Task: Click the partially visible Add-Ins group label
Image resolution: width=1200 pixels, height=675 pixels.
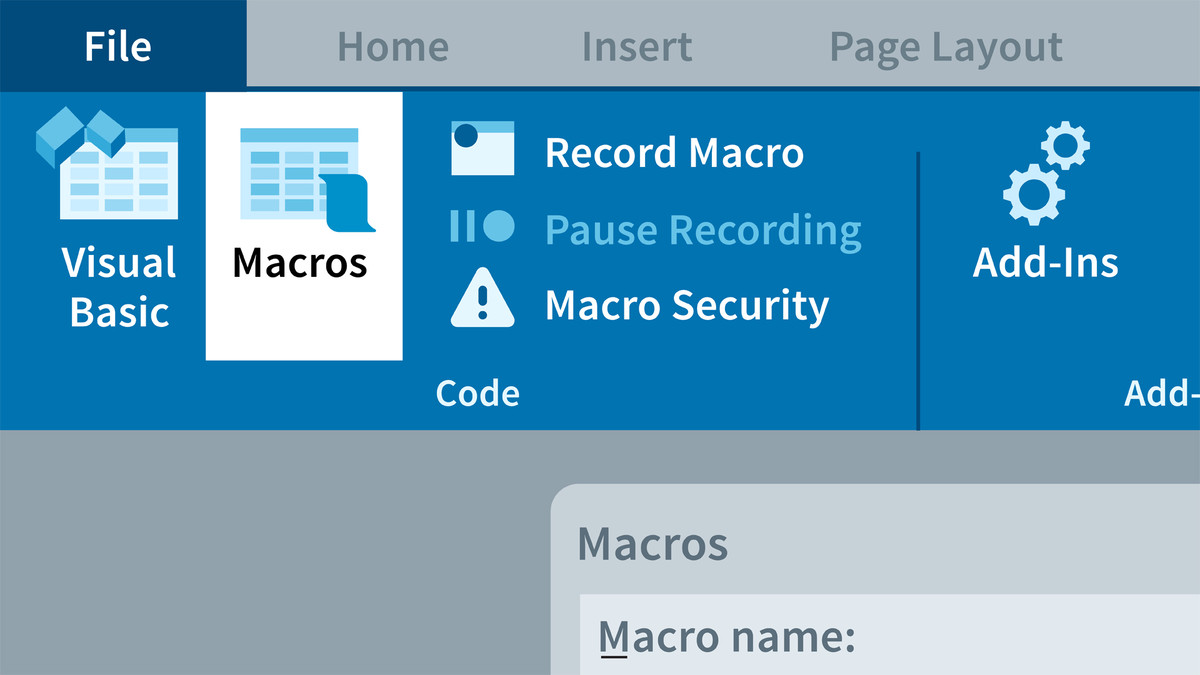Action: click(x=1162, y=393)
